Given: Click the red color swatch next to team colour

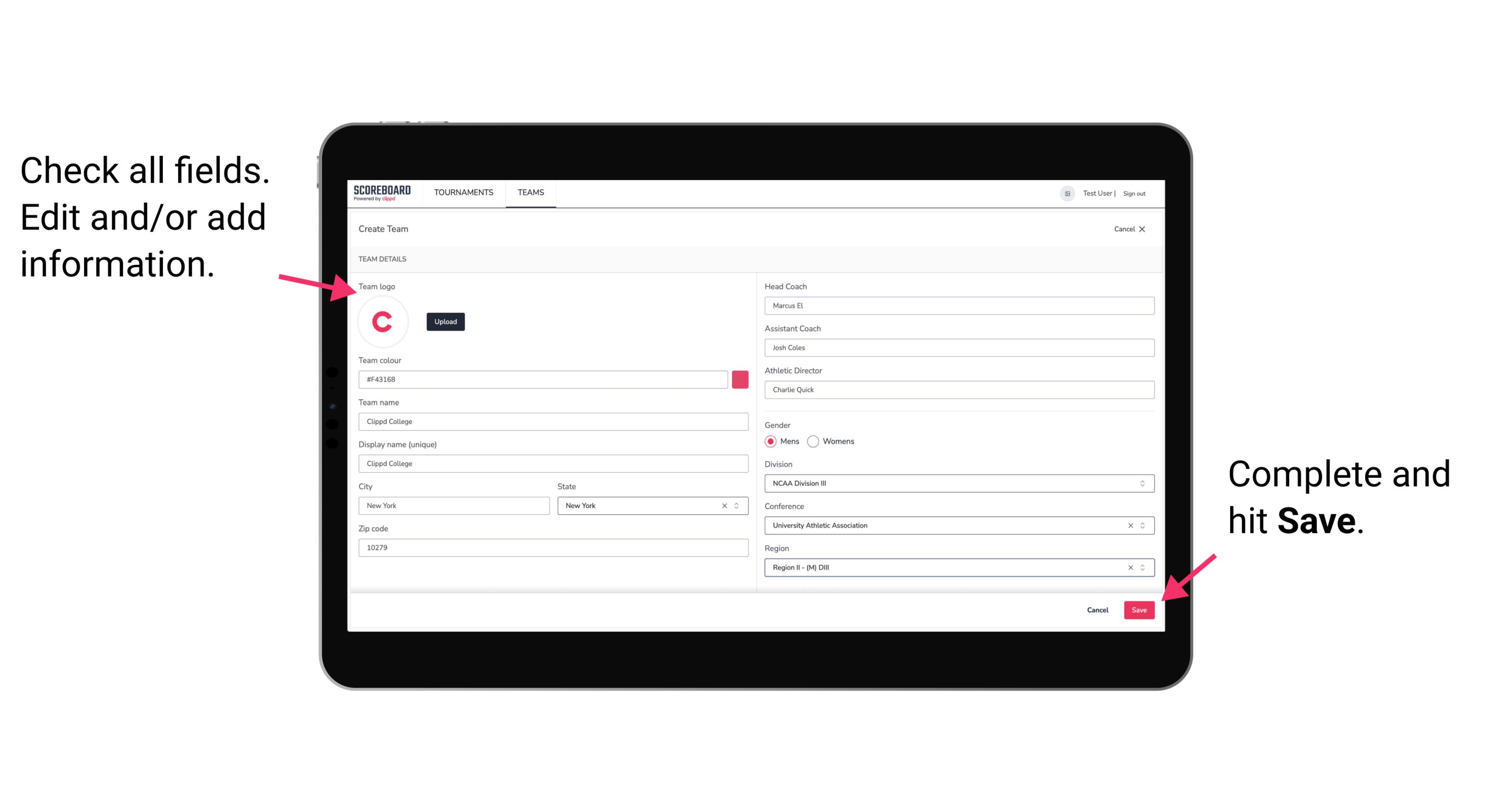Looking at the screenshot, I should 740,379.
